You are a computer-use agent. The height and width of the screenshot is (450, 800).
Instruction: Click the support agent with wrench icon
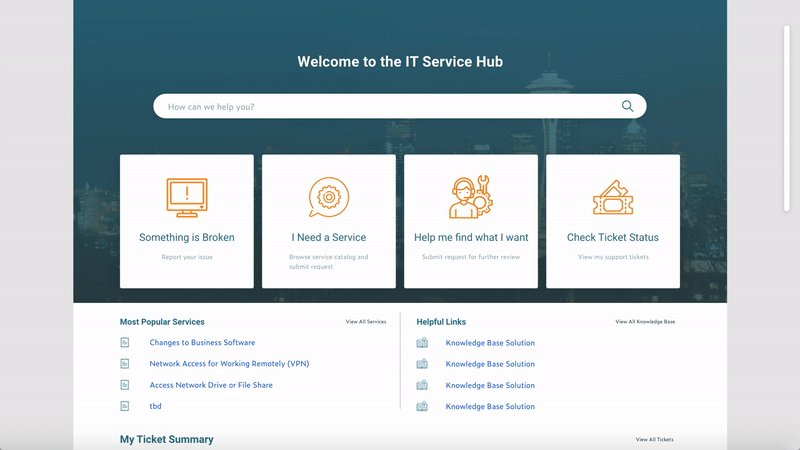coord(470,197)
